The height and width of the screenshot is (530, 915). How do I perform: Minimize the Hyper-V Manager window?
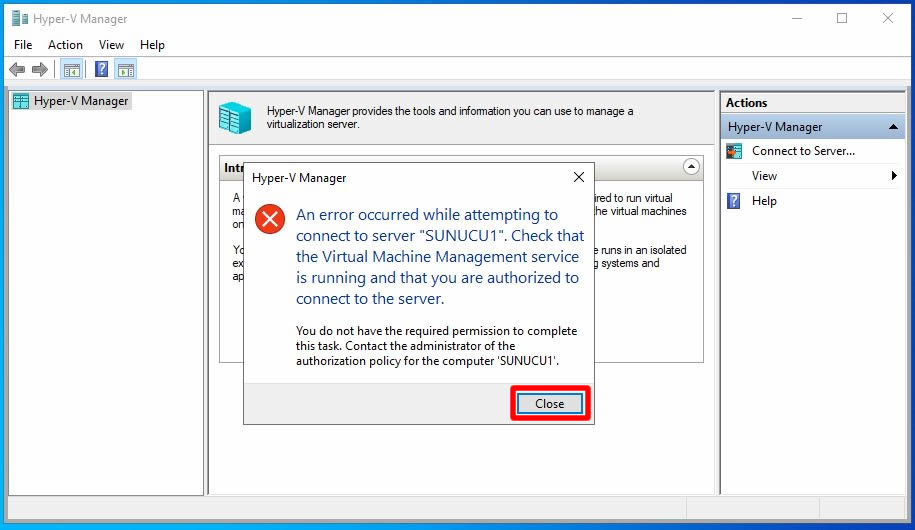click(x=797, y=19)
